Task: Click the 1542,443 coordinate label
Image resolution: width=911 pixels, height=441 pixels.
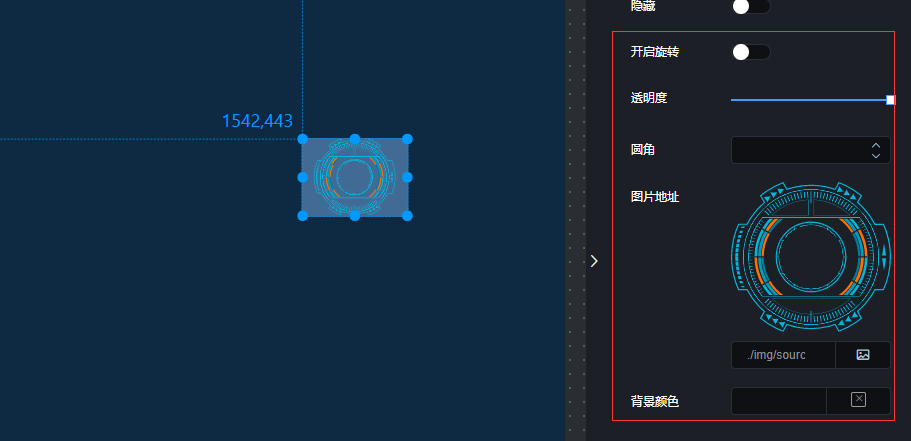Action: pos(257,121)
